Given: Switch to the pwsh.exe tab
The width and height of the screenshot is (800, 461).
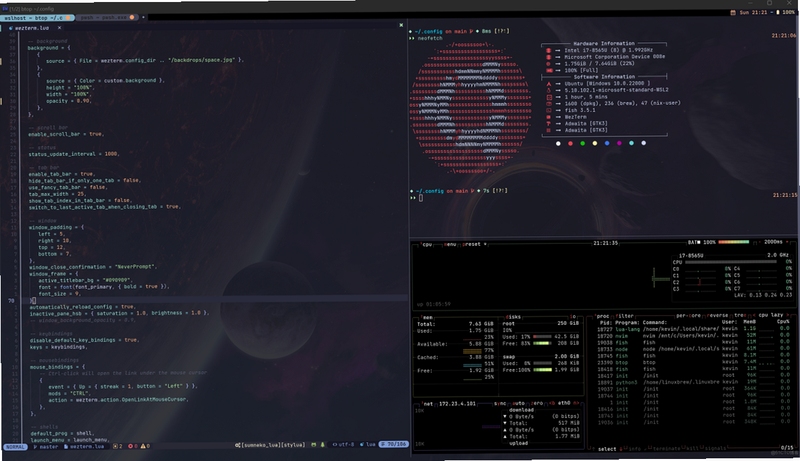Looking at the screenshot, I should tap(107, 17).
